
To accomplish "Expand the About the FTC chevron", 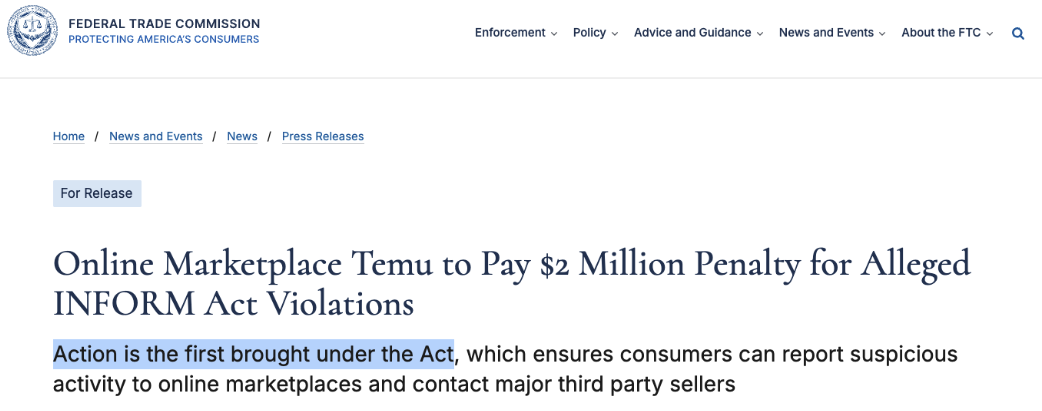I will (x=990, y=34).
